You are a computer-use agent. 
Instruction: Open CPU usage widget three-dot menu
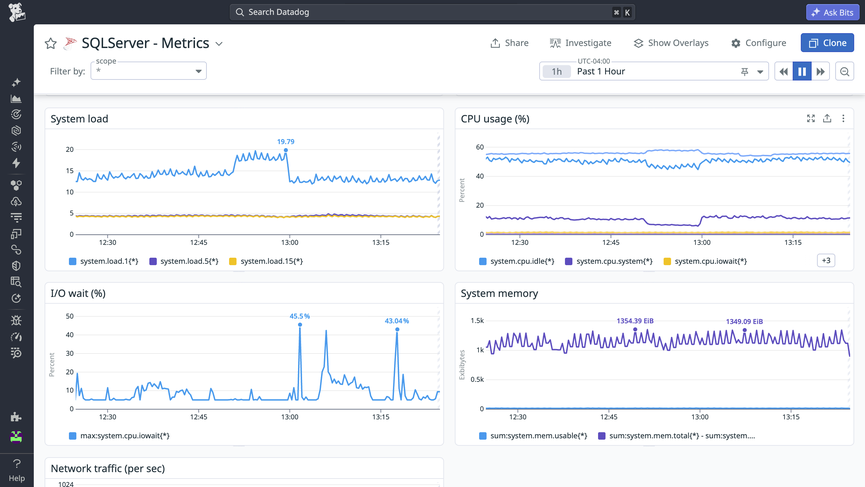coord(843,119)
